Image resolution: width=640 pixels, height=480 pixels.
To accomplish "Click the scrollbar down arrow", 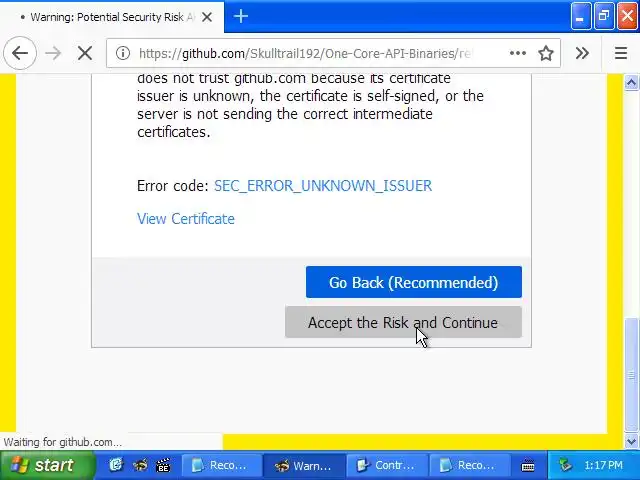I will coord(631,441).
